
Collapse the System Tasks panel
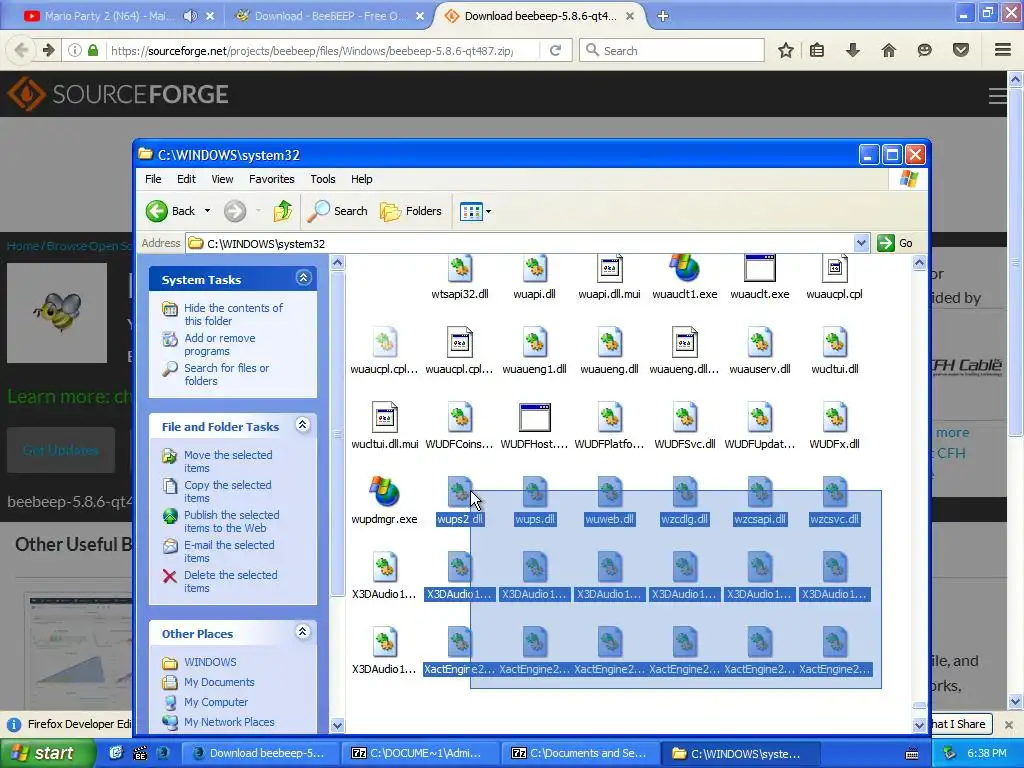point(303,278)
